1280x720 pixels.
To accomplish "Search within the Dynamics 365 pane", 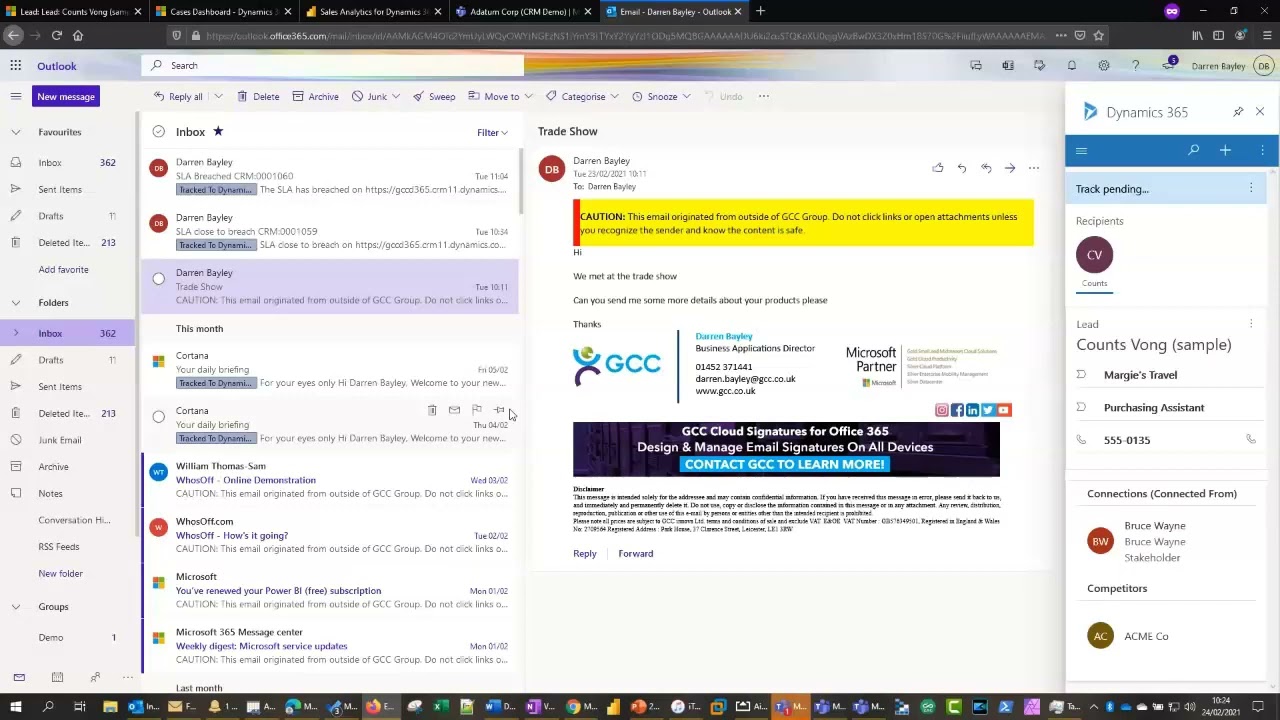I will (1193, 151).
